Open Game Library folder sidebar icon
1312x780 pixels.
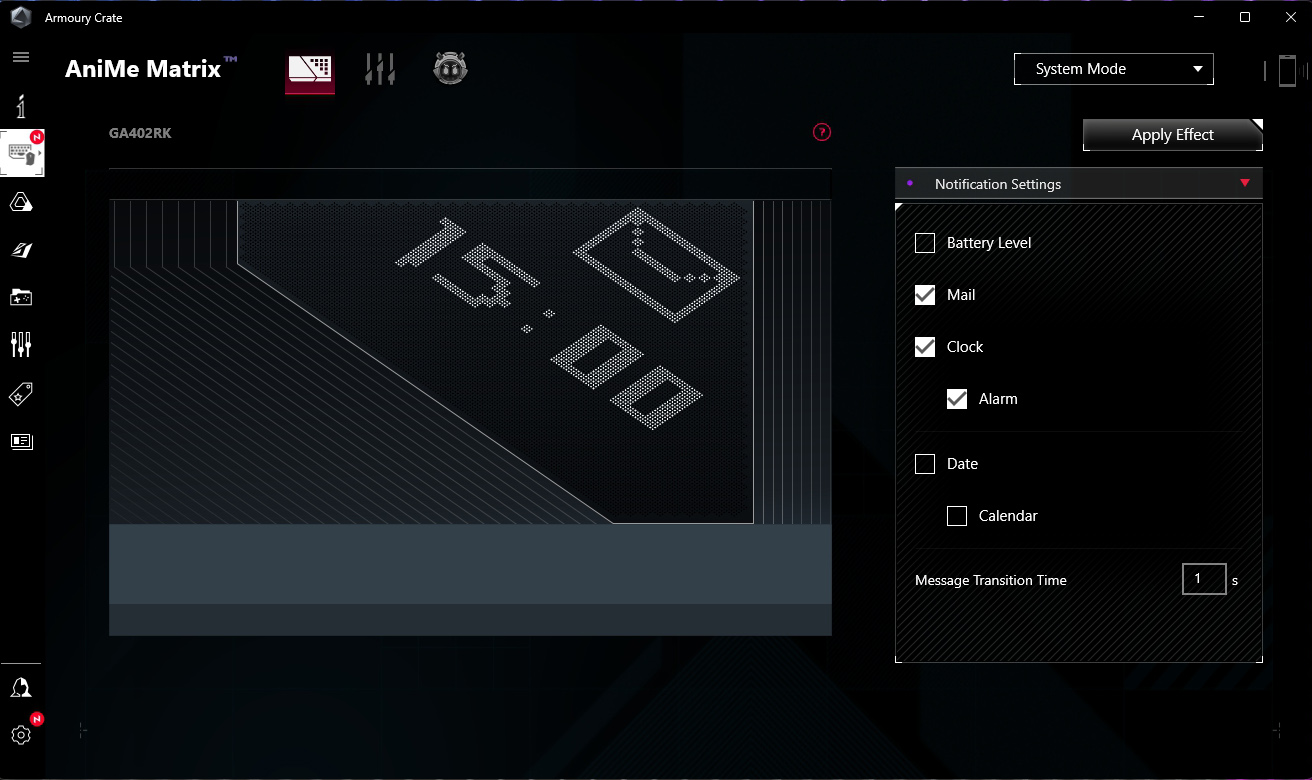[21, 297]
